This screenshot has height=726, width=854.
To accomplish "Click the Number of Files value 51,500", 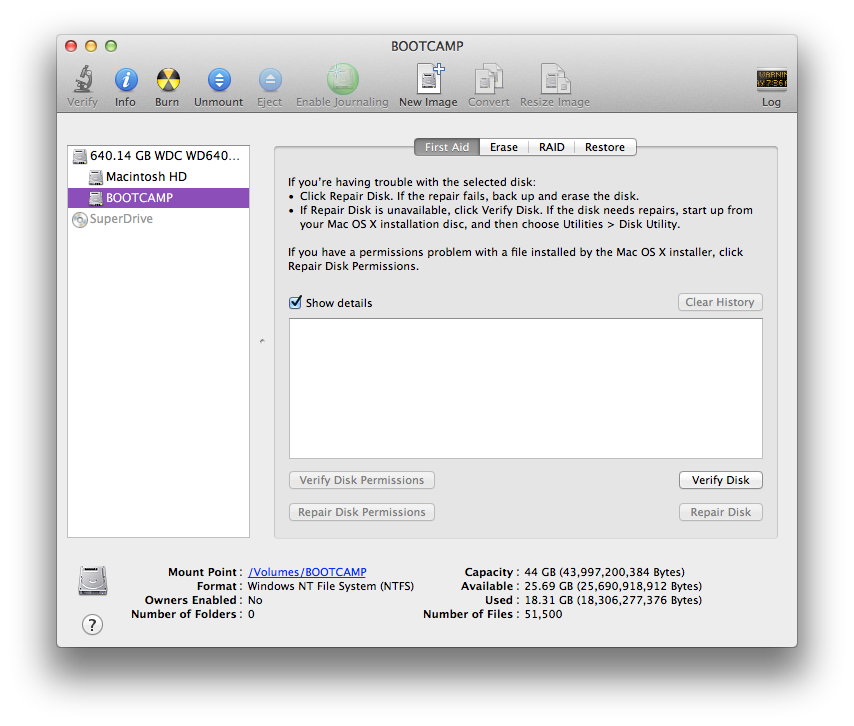I will tap(543, 614).
